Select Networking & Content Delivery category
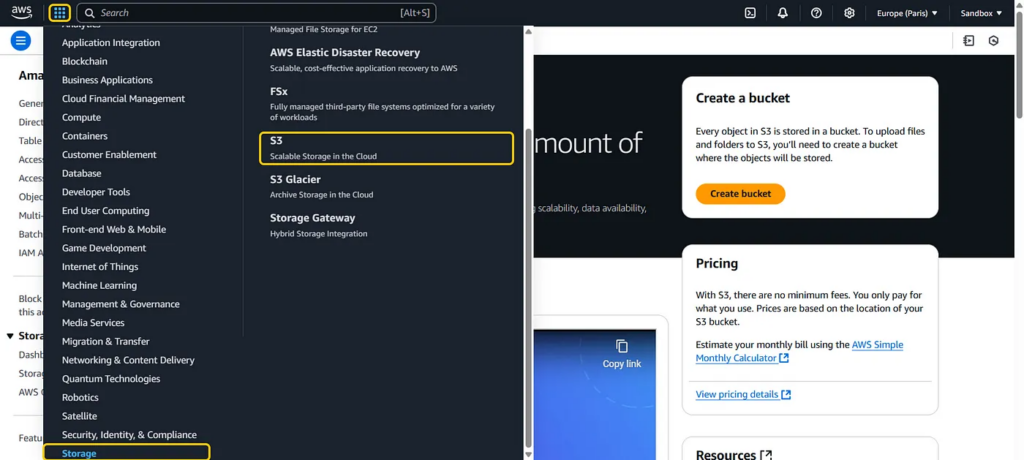Screen dimensions: 1024x460 tap(128, 360)
